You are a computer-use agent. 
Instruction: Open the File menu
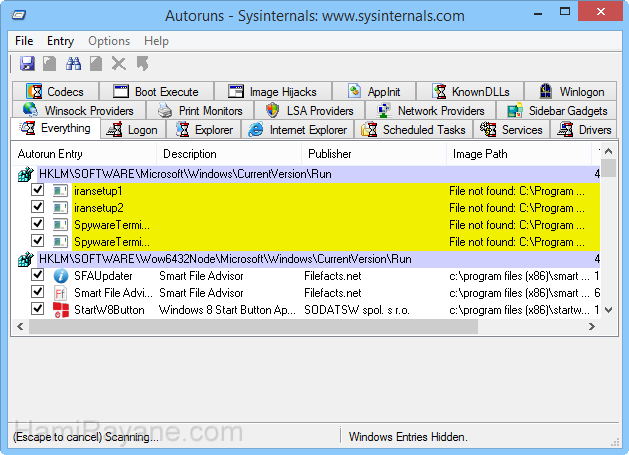tap(24, 41)
